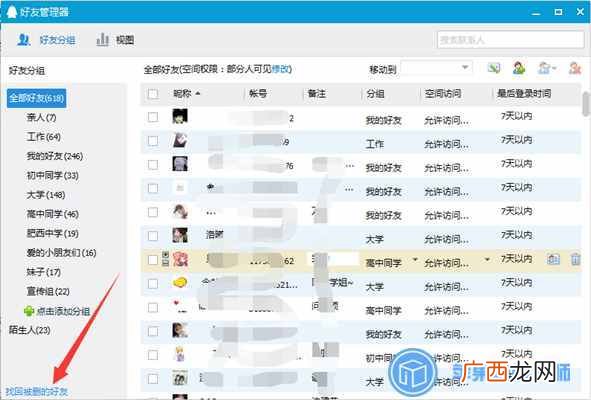Expand the 高中同学 group dropdown in highlighted row
591x400 pixels.
coord(415,259)
